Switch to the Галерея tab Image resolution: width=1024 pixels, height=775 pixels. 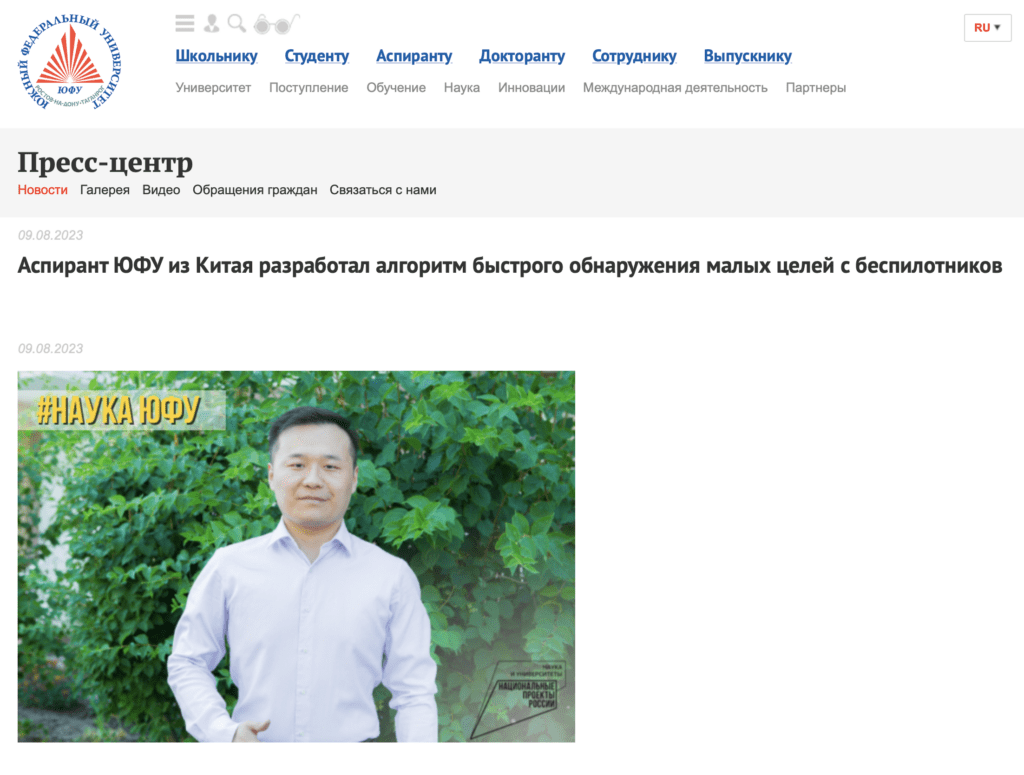tap(104, 190)
